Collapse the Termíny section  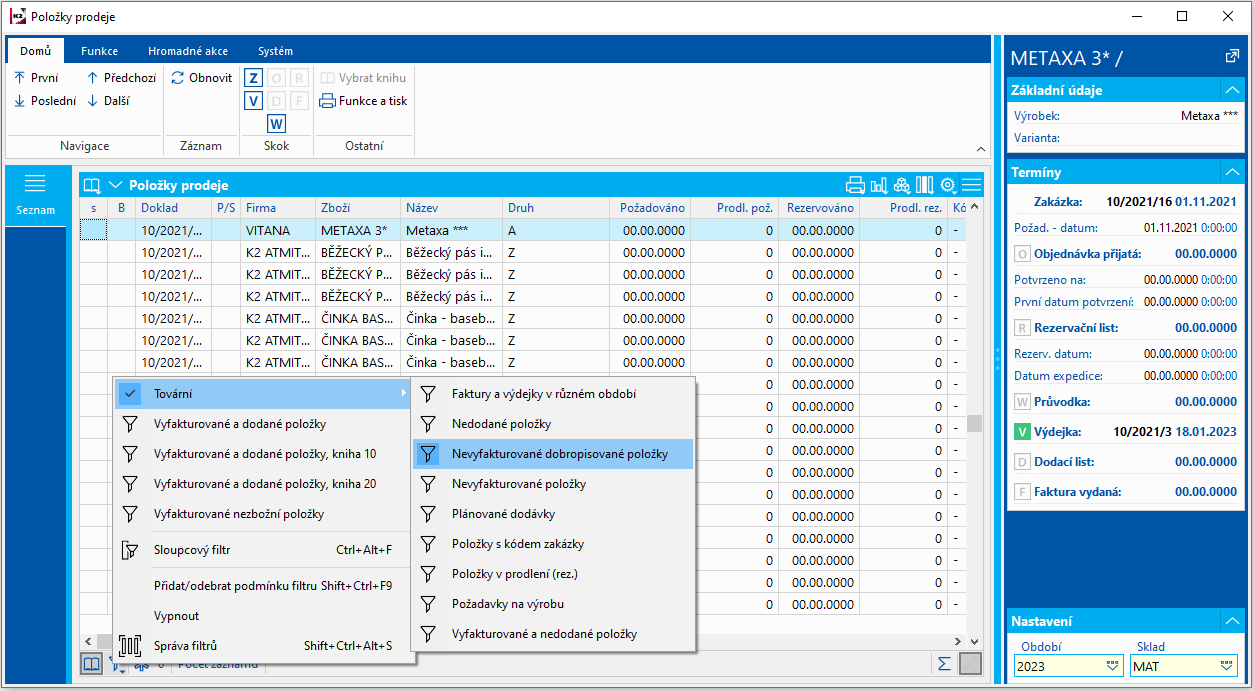click(1232, 172)
